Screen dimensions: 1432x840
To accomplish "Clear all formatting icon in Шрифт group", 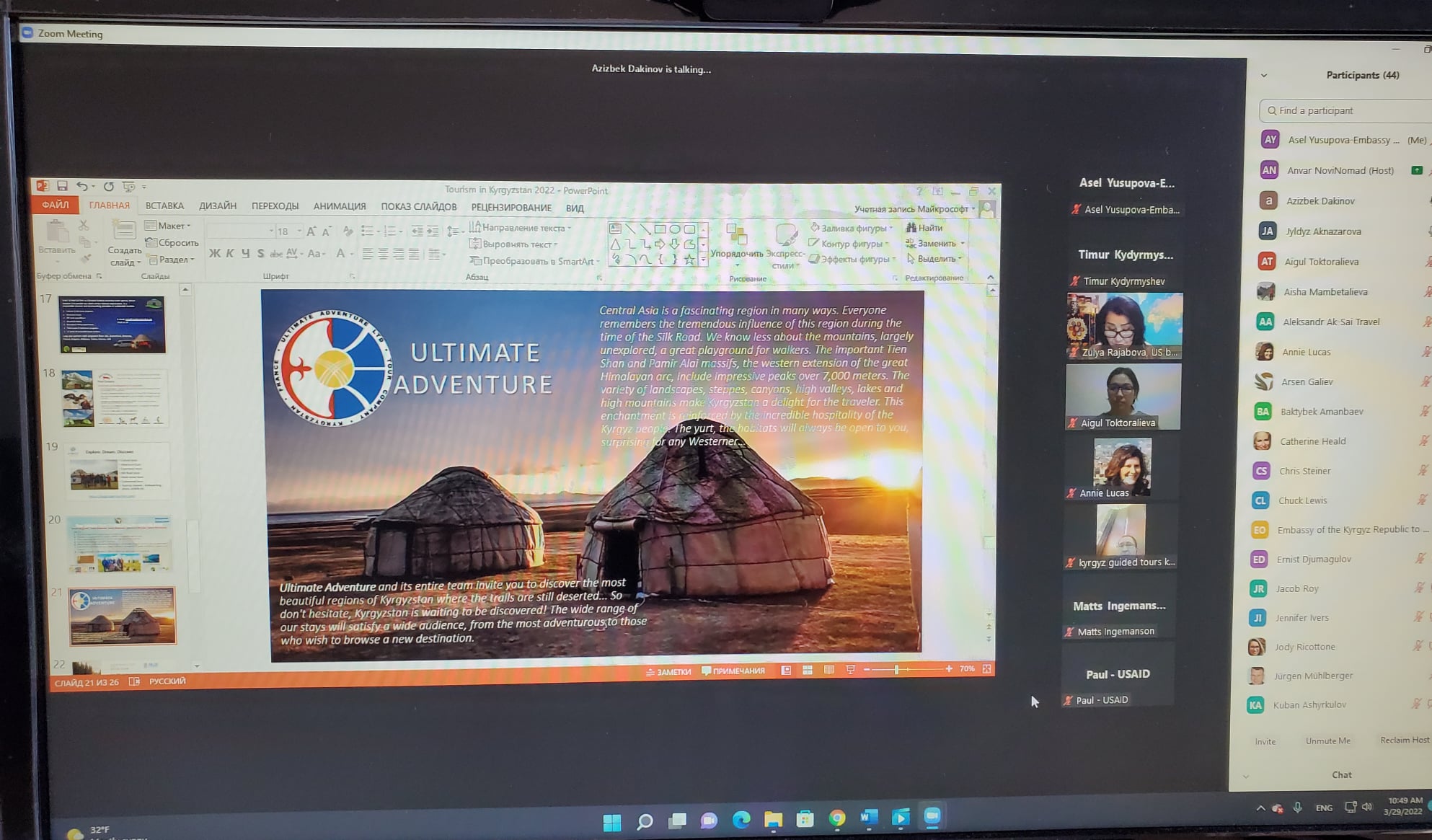I will (348, 231).
